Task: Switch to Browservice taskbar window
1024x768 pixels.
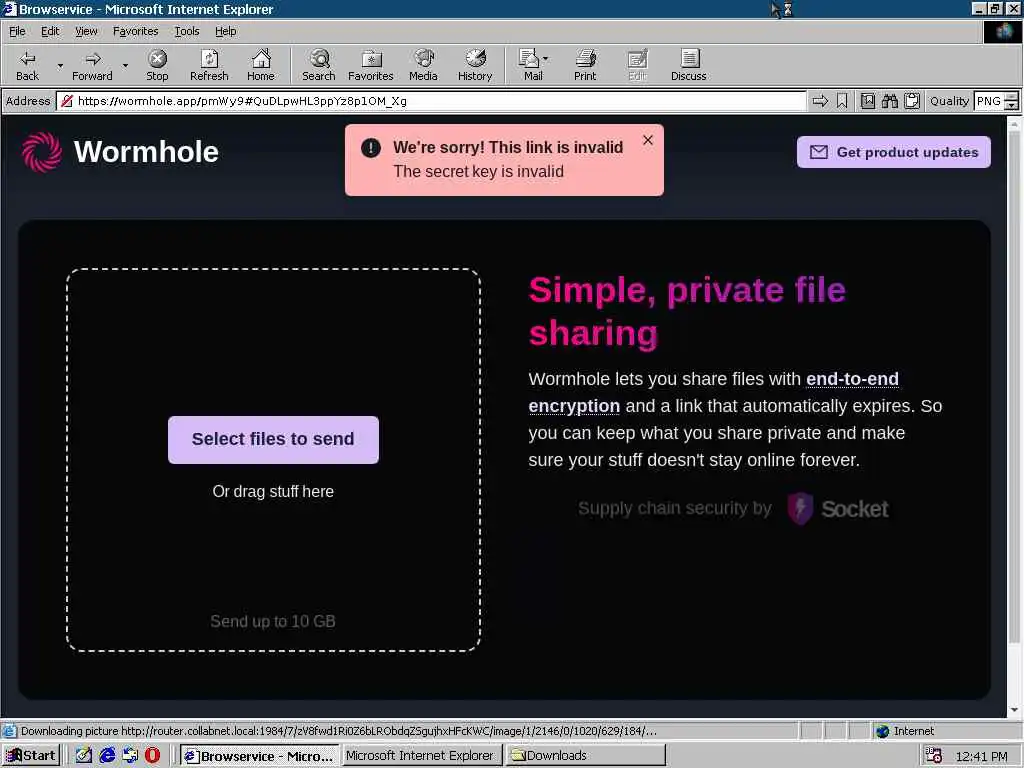Action: (259, 756)
